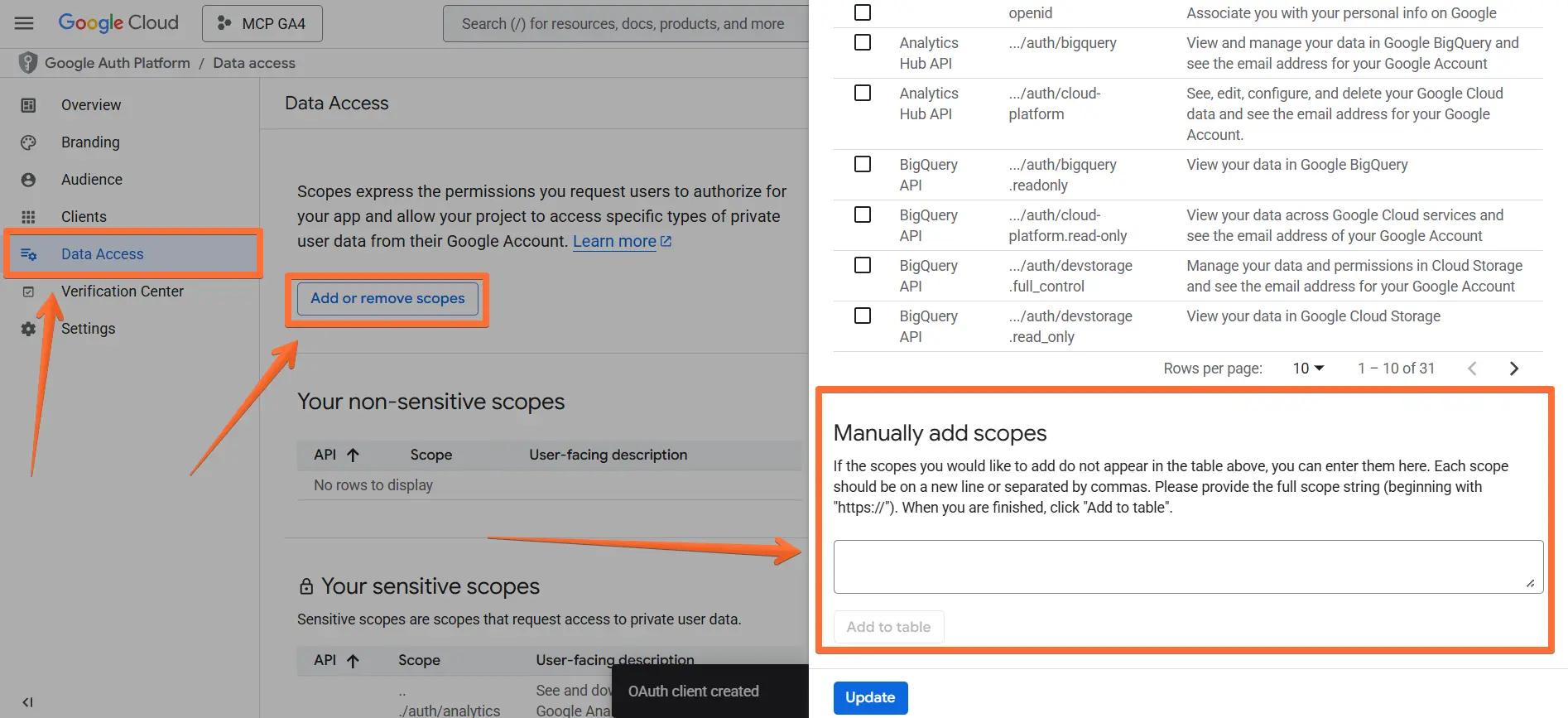The height and width of the screenshot is (718, 1568).
Task: Click inside the manual scopes text area
Action: coord(1187,566)
